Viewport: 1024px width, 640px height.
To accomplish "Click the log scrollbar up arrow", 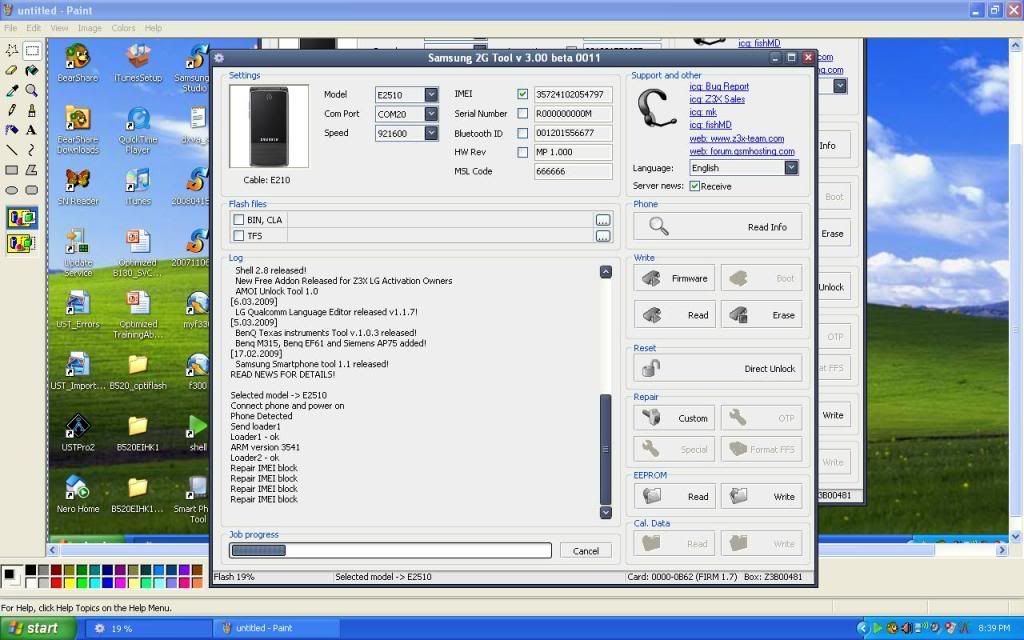I will [x=605, y=272].
